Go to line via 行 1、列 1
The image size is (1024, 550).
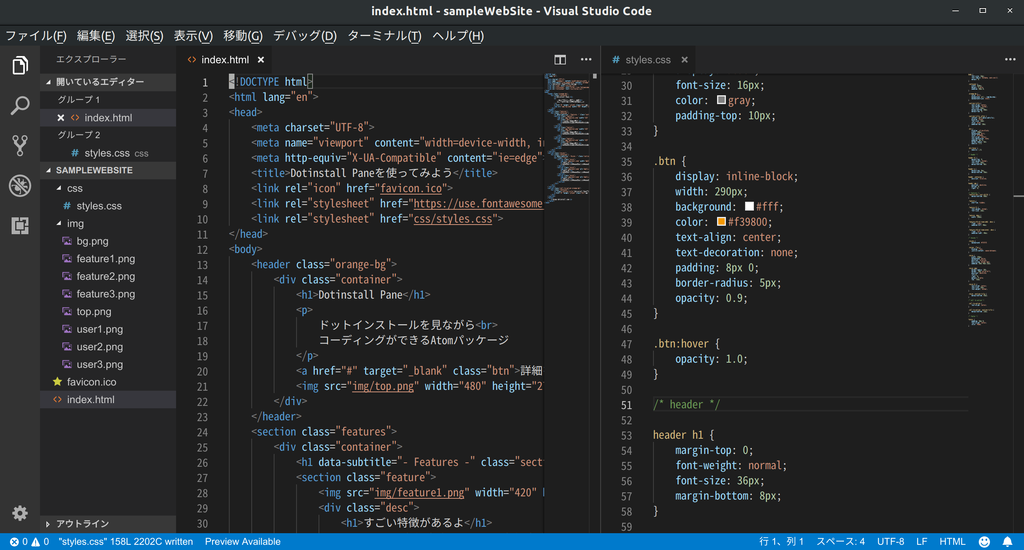click(781, 542)
